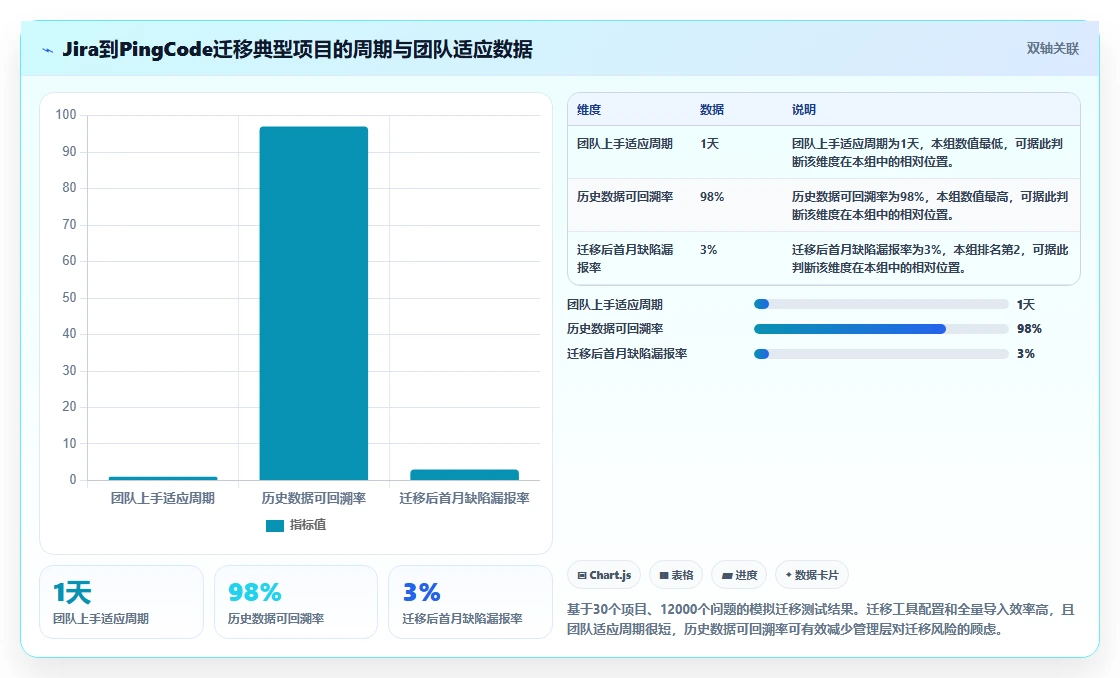This screenshot has width=1120, height=678.
Task: Click the Jira到PingCode page title
Action: click(x=297, y=50)
